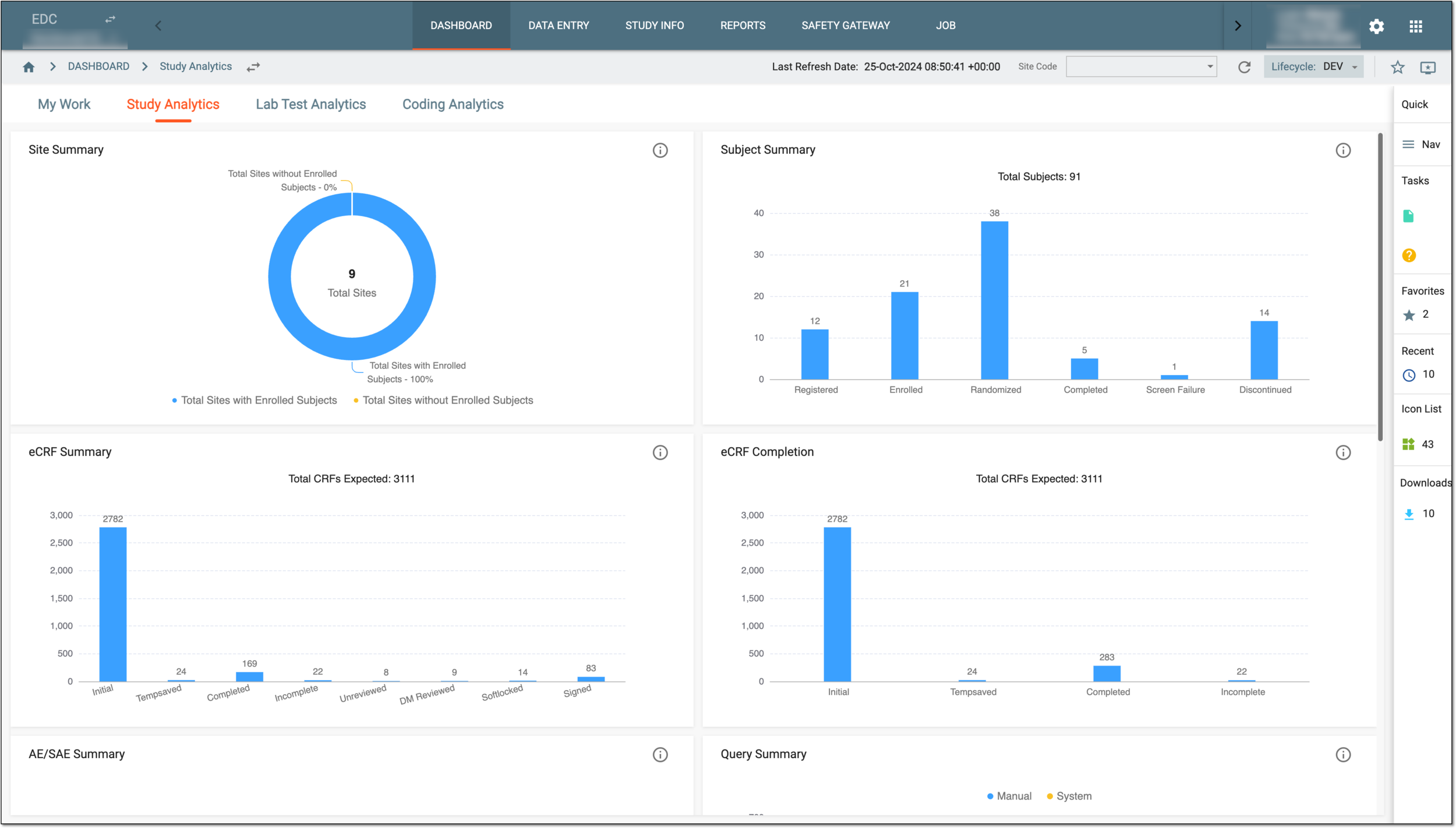Image resolution: width=1456 pixels, height=828 pixels.
Task: Switch to Study Analytics tab
Action: click(173, 104)
